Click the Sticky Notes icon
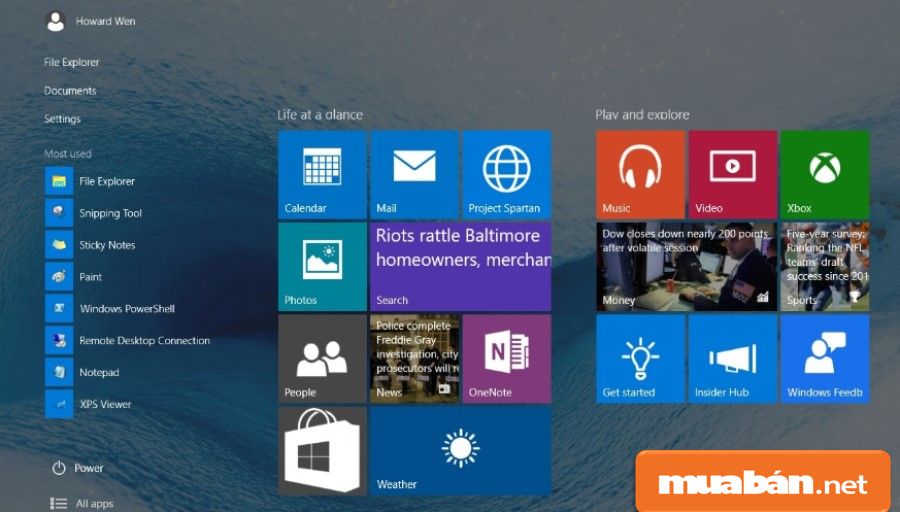Screen dimensions: 900x512 click(59, 245)
